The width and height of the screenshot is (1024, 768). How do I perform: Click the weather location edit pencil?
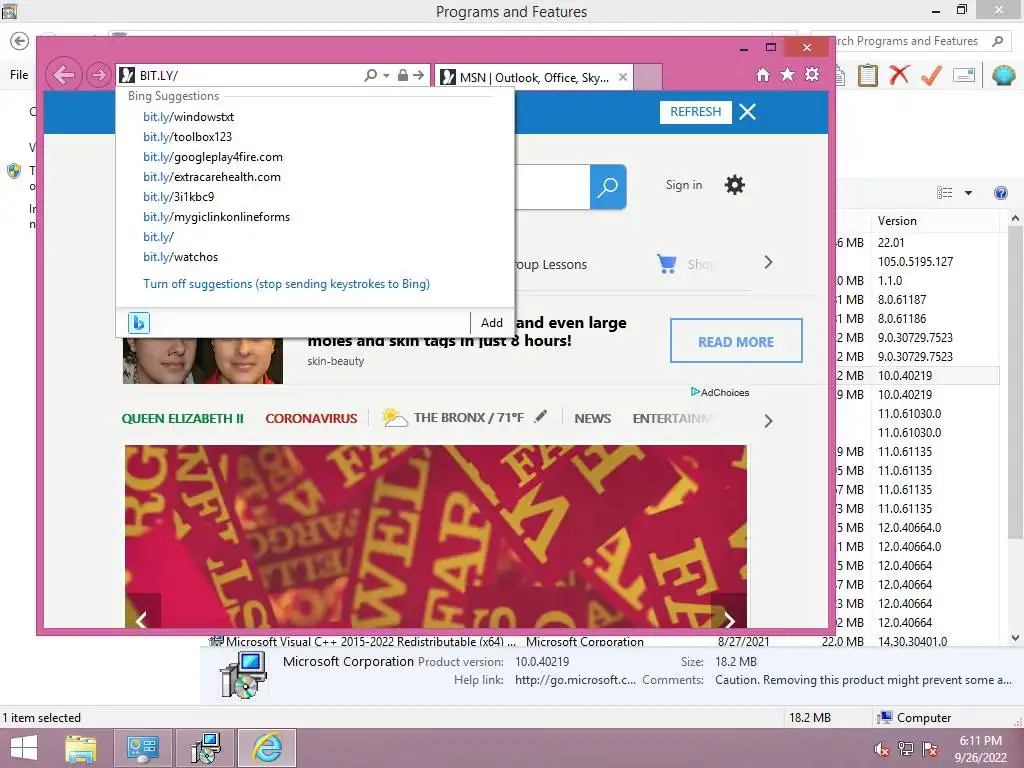540,417
